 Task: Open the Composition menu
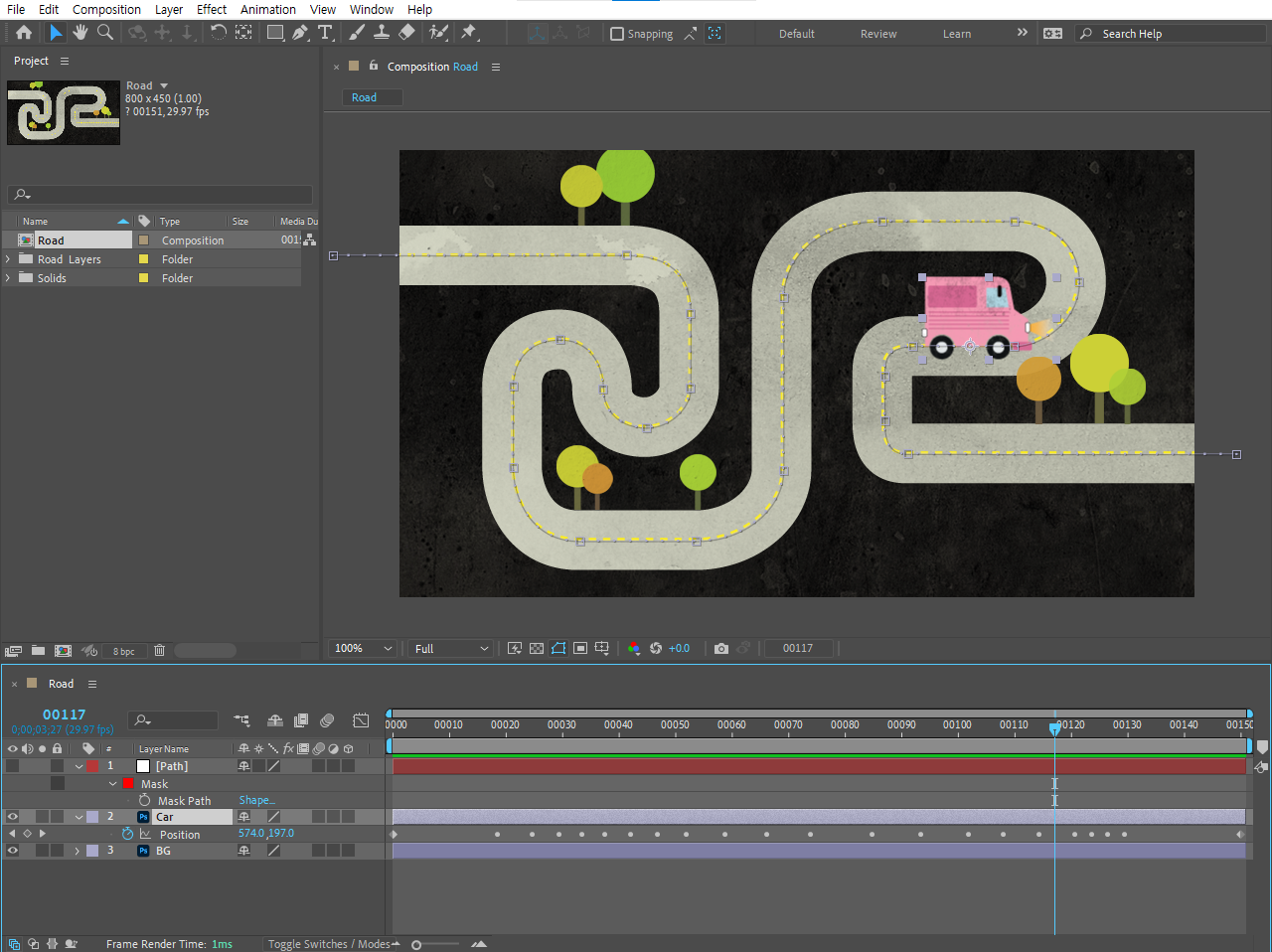point(106,9)
